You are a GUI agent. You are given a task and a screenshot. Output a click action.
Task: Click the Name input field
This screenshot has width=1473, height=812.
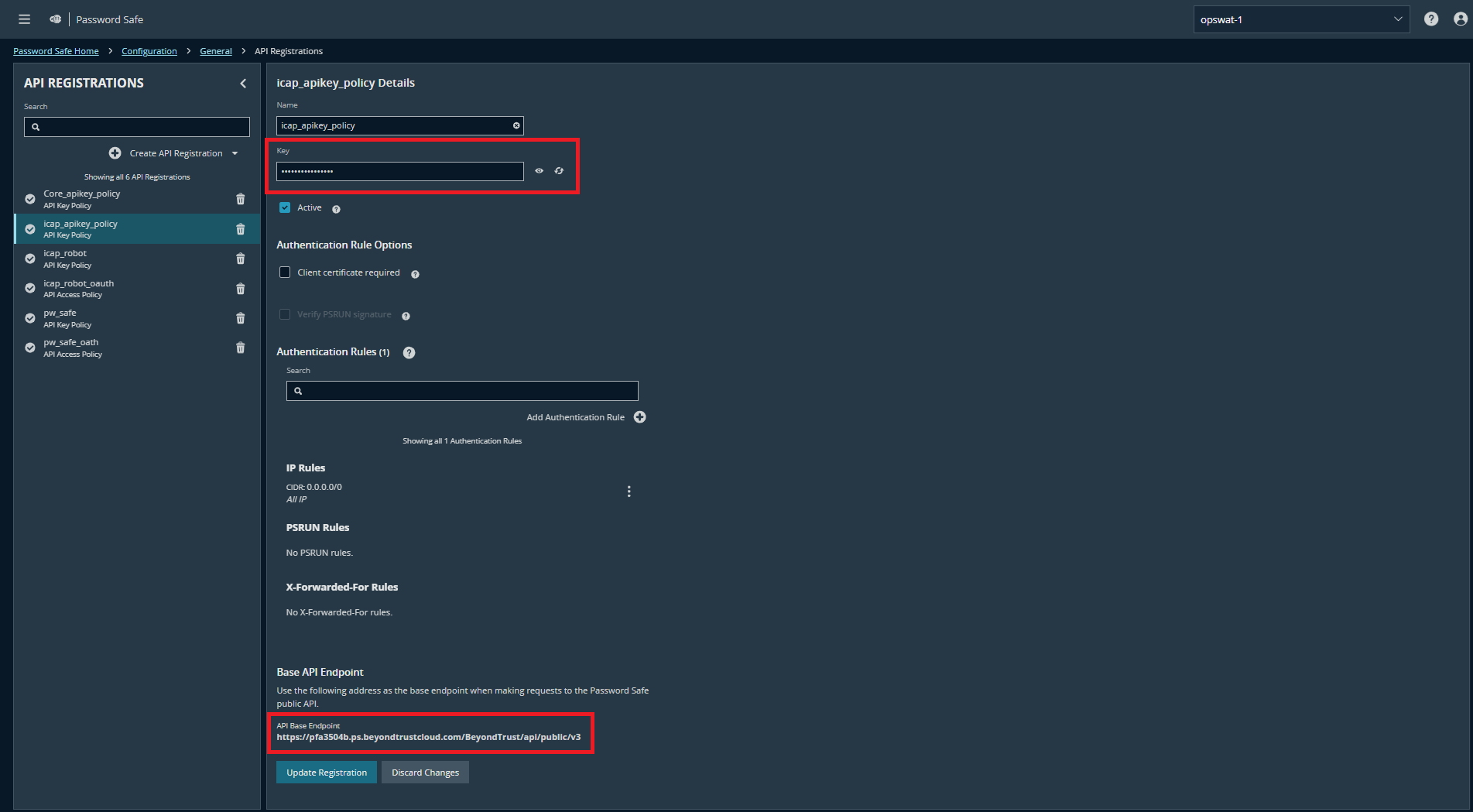399,125
